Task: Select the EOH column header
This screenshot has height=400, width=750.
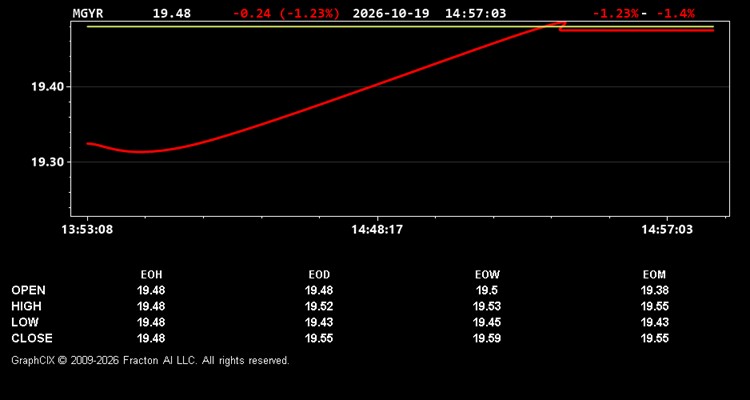Action: pos(151,275)
